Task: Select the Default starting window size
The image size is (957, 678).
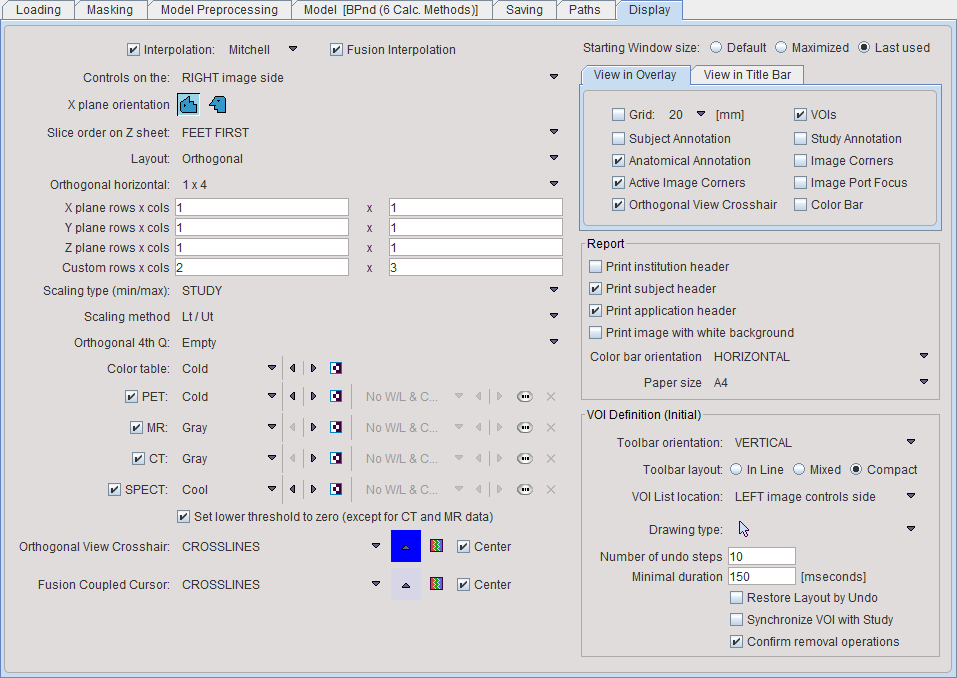Action: pyautogui.click(x=717, y=48)
